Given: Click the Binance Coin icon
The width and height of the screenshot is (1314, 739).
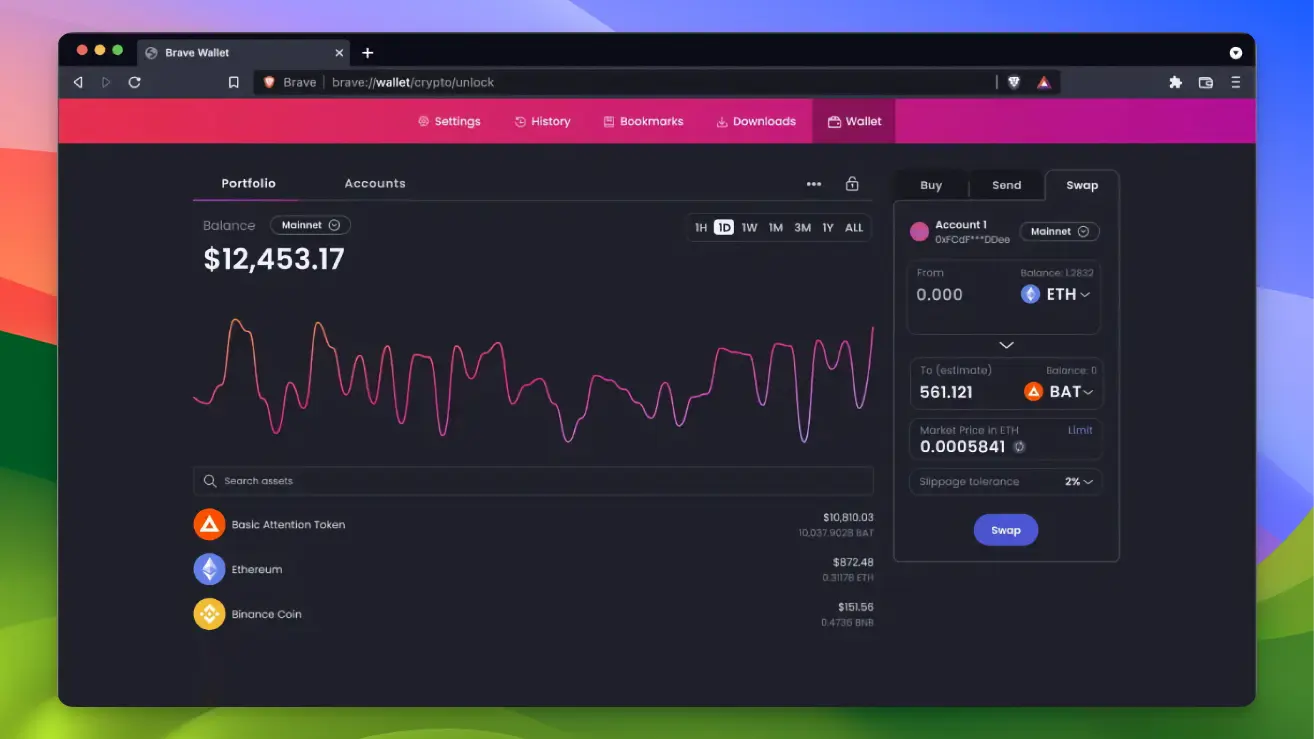Looking at the screenshot, I should pos(209,613).
